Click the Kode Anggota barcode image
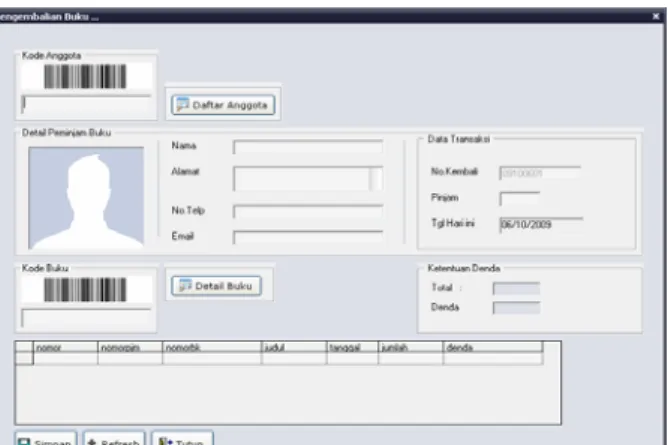 point(86,77)
